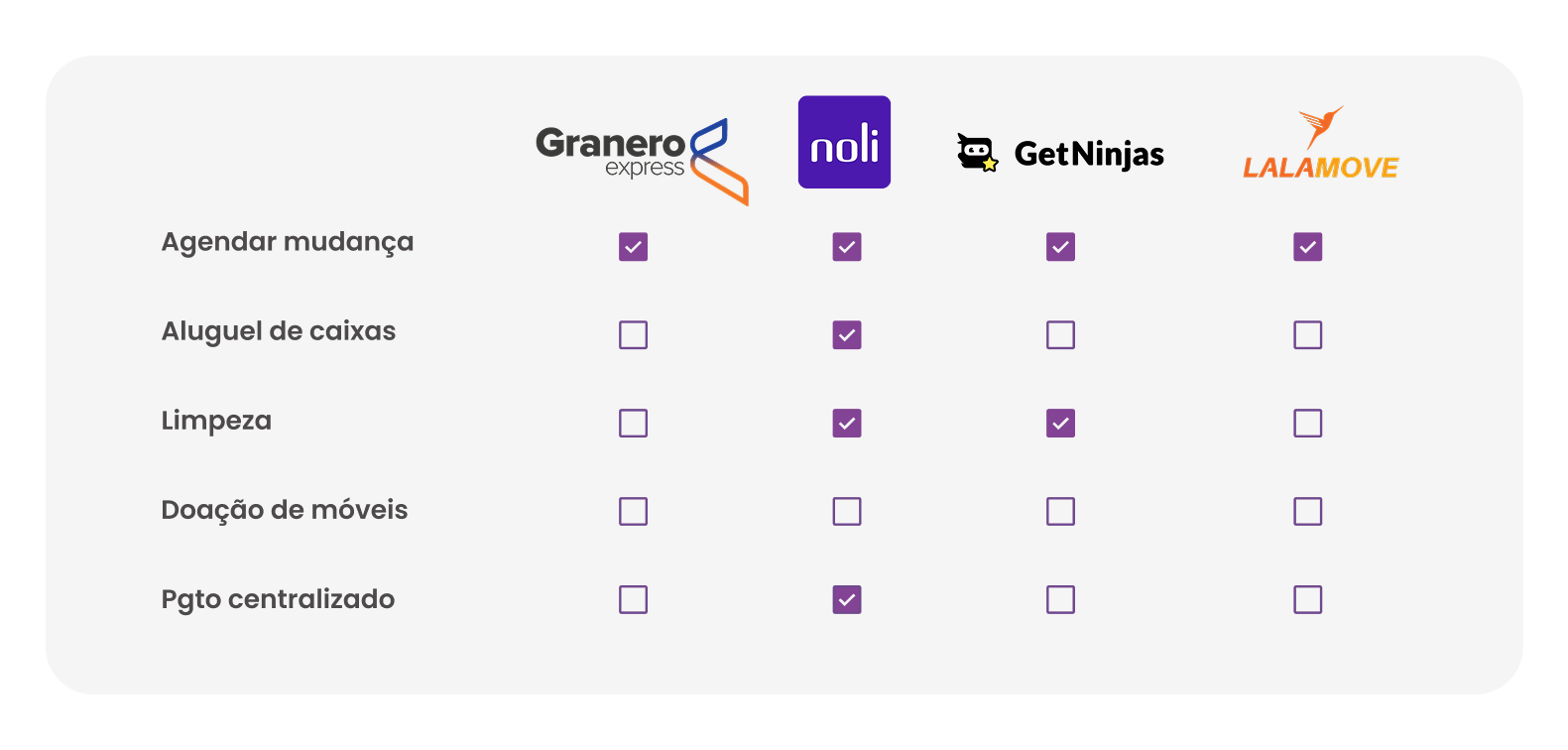Screen dimensions: 1568x750
Task: Uncheck Pgto centralizado for noli
Action: pos(847,600)
